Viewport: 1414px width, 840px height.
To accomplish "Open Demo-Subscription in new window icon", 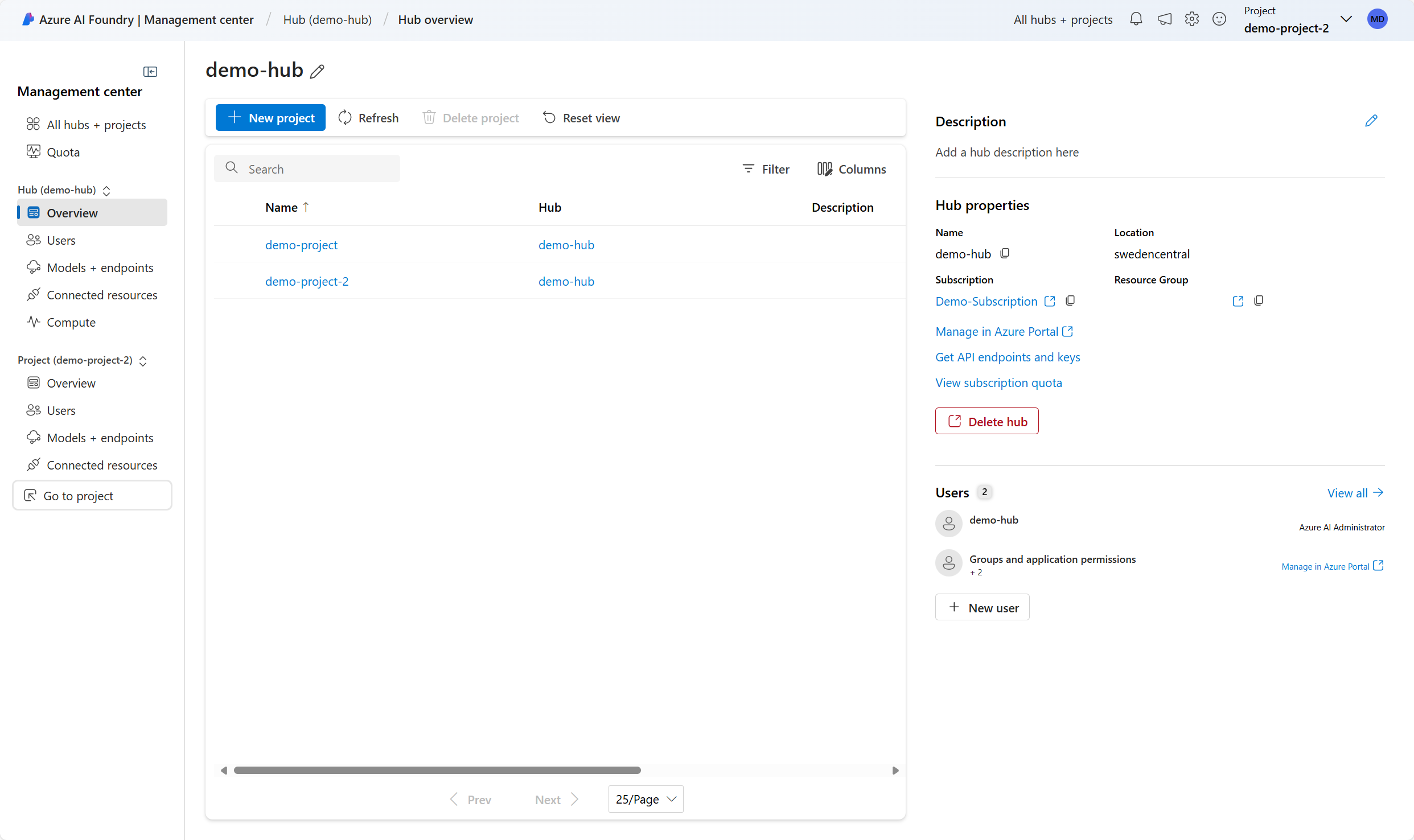I will [x=1050, y=301].
